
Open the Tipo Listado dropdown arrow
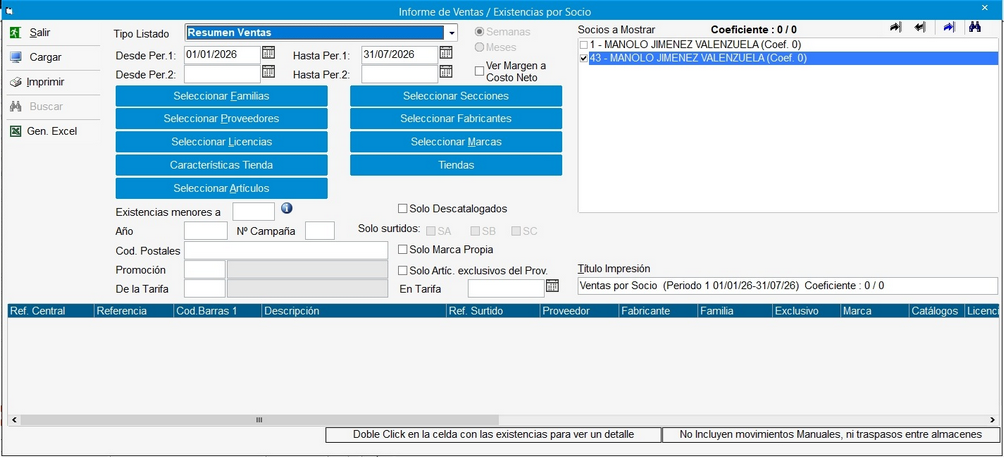point(451,33)
